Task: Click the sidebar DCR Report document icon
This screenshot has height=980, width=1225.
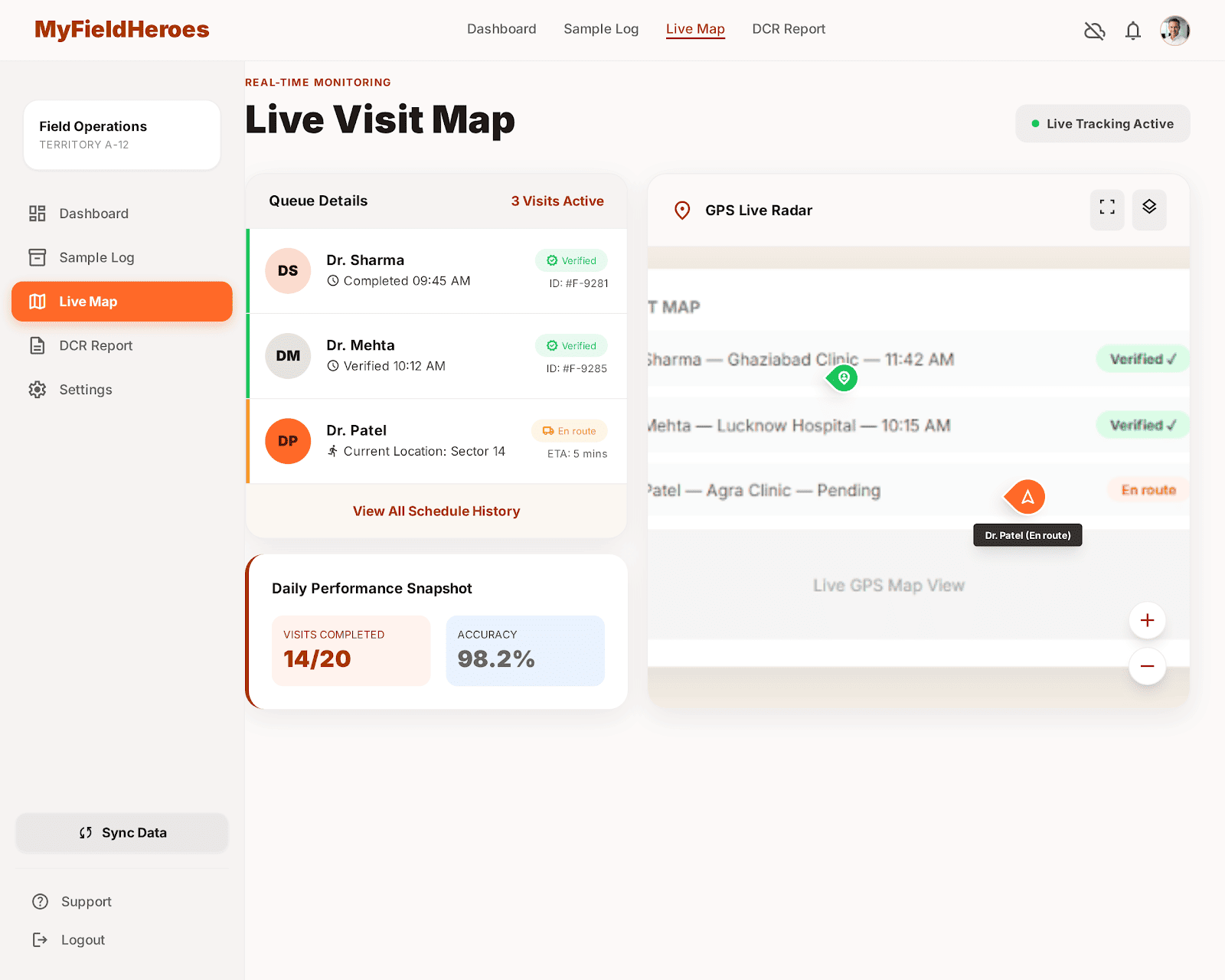Action: 38,345
